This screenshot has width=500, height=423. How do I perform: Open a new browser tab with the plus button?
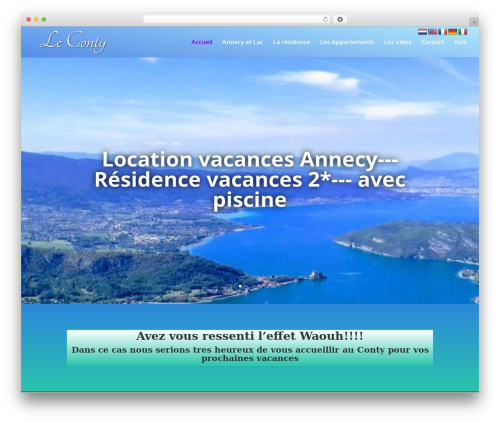point(474,22)
